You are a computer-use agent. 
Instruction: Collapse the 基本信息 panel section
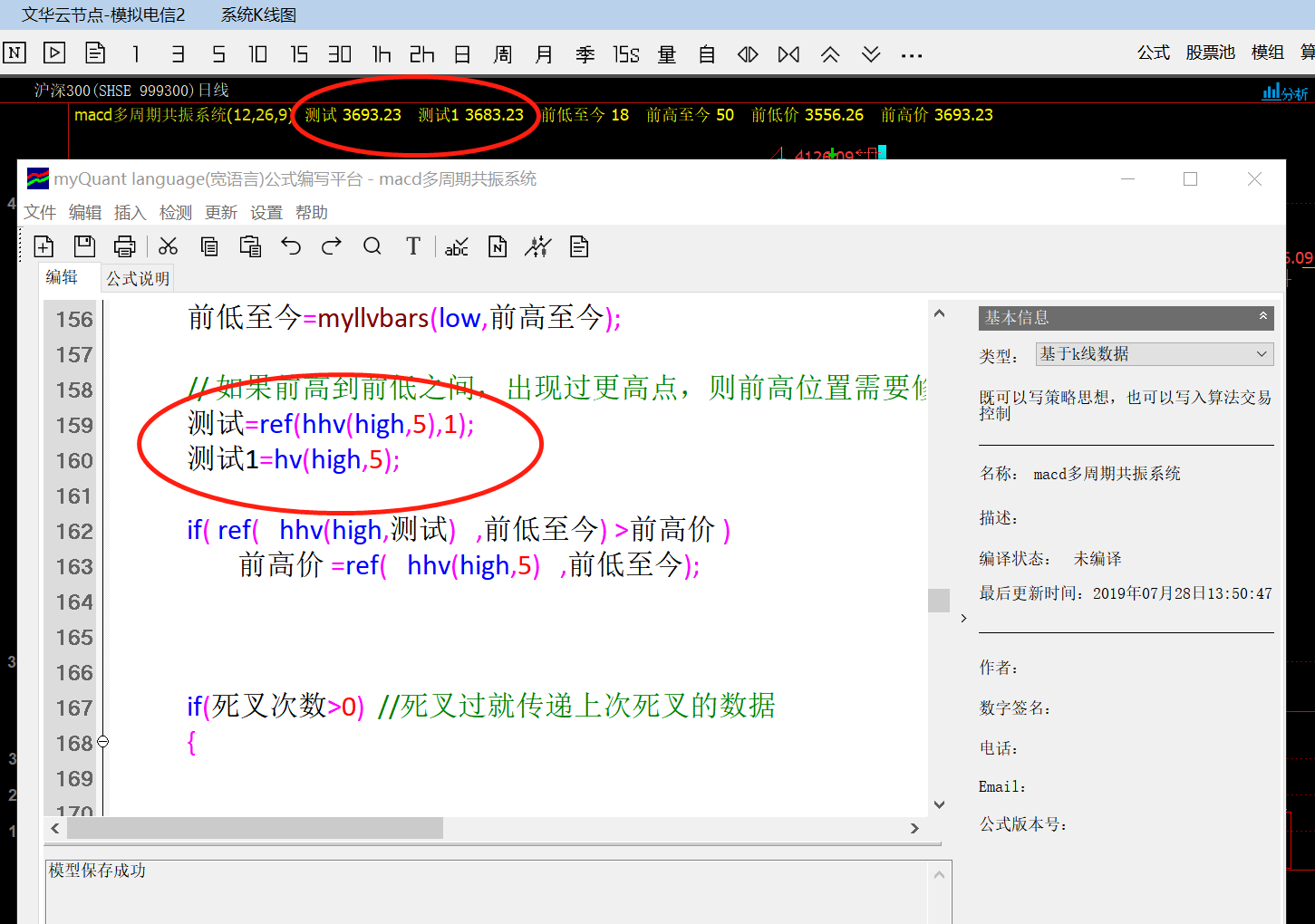pyautogui.click(x=1262, y=317)
